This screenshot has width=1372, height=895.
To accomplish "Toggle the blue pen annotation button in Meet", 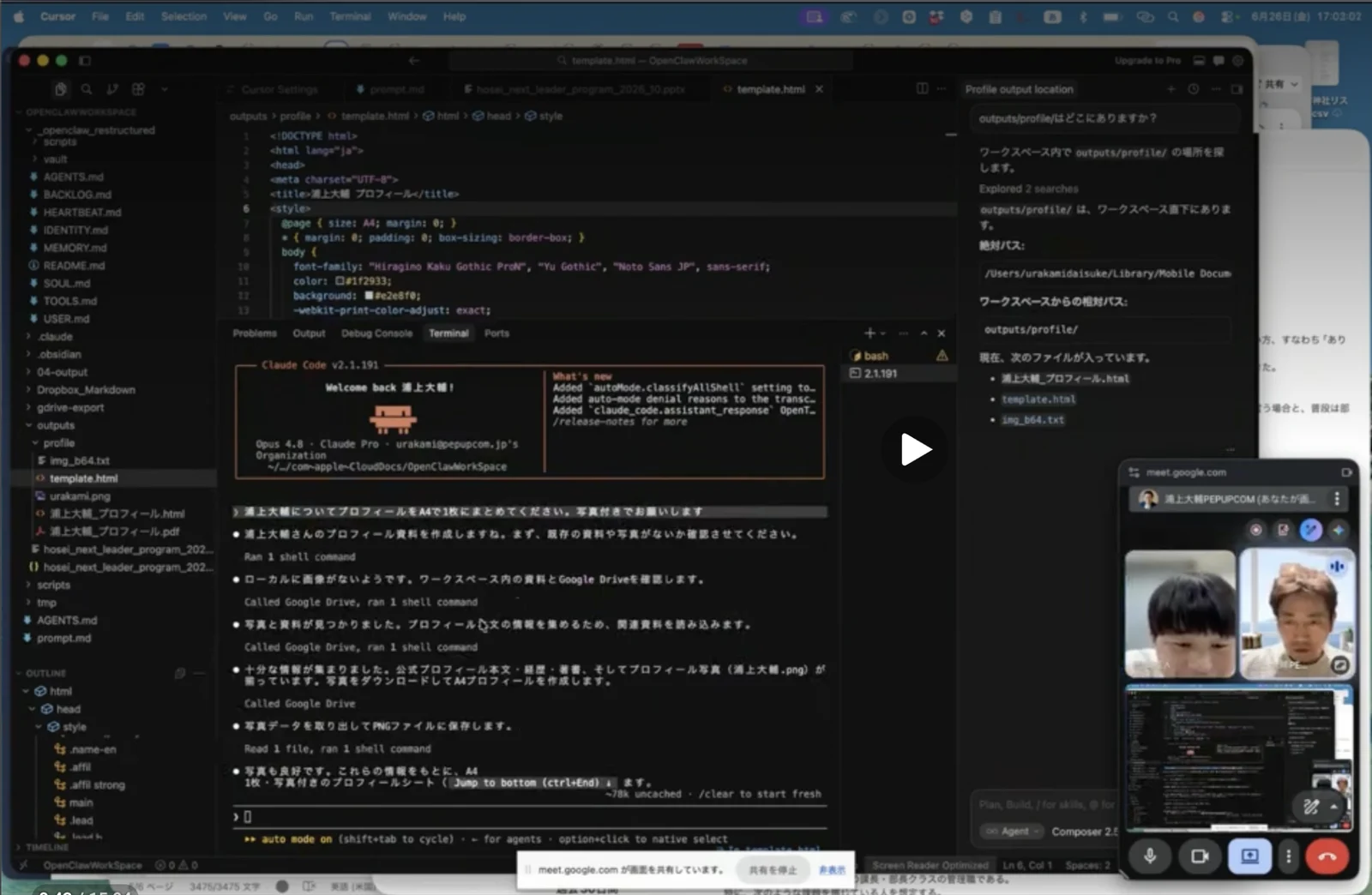I will click(1311, 530).
